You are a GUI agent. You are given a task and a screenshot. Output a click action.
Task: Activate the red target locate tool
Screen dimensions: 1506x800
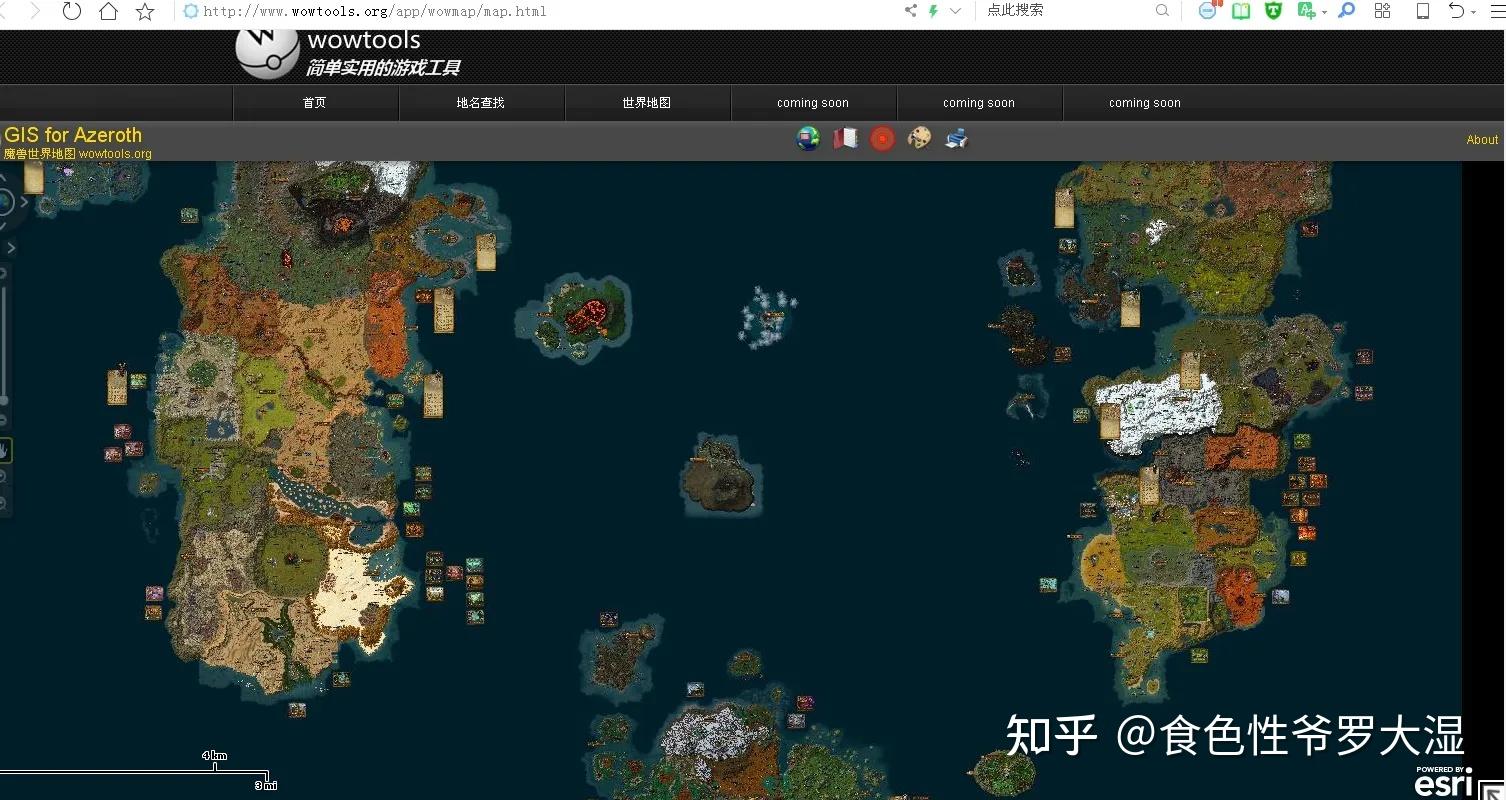882,138
